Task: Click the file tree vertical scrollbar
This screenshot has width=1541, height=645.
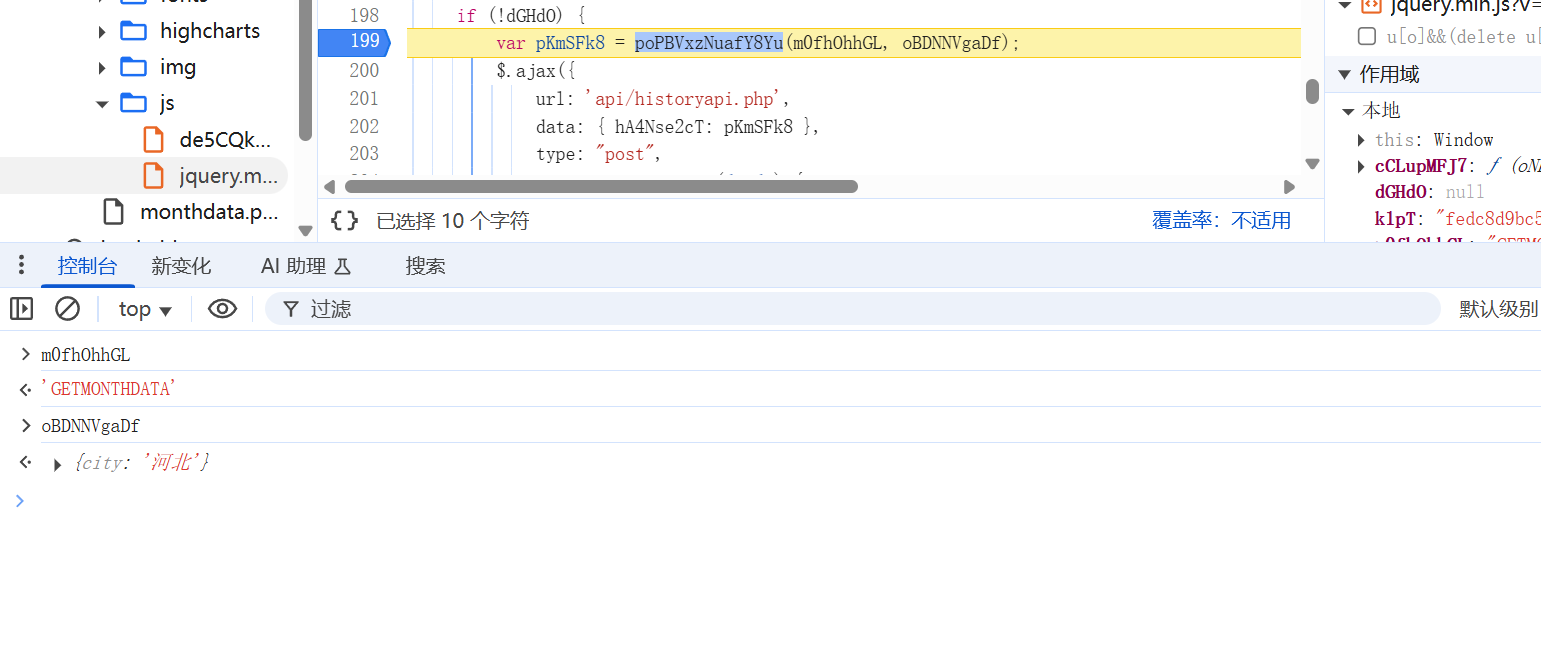Action: (x=306, y=70)
